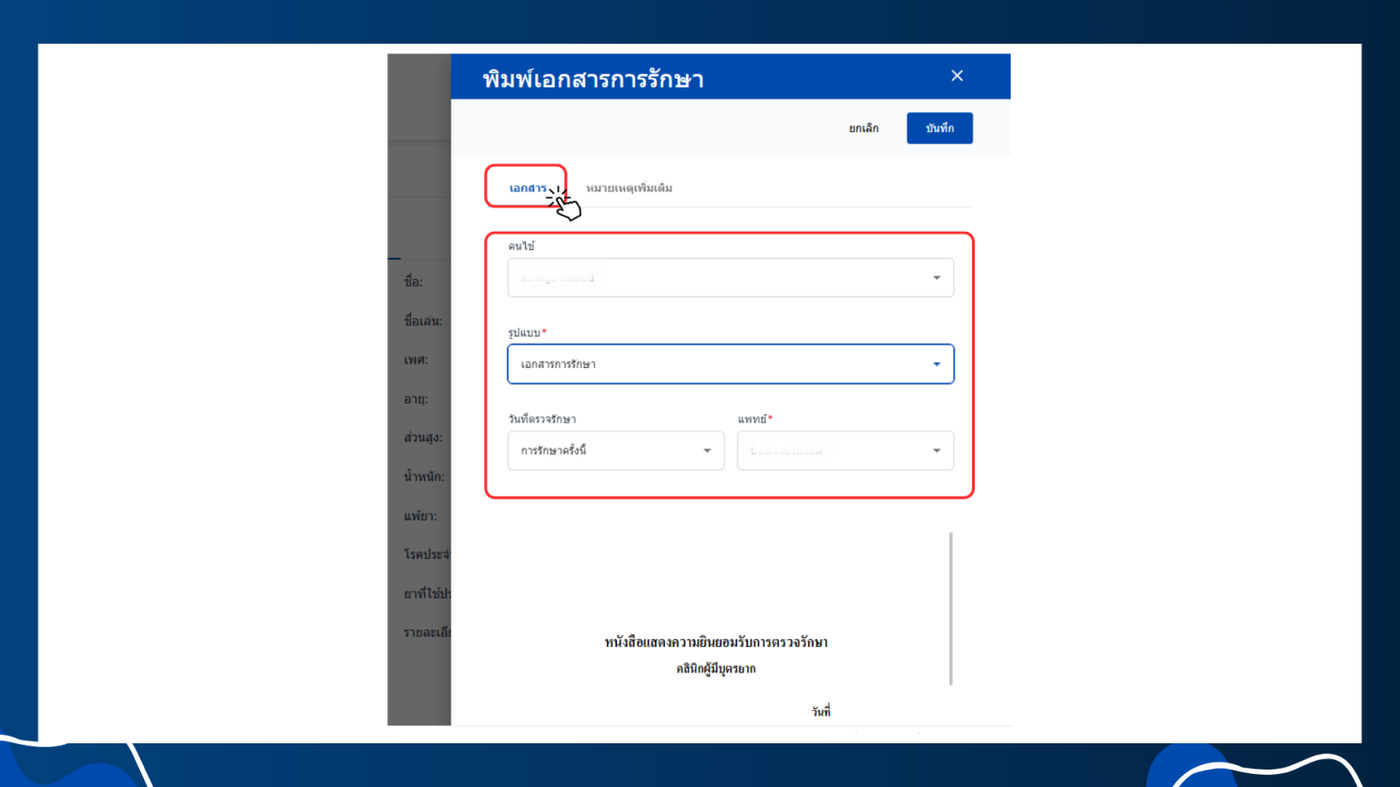Screen dimensions: 1400x787
Task: Click the แพทย์ dropdown arrow
Action: (x=937, y=451)
